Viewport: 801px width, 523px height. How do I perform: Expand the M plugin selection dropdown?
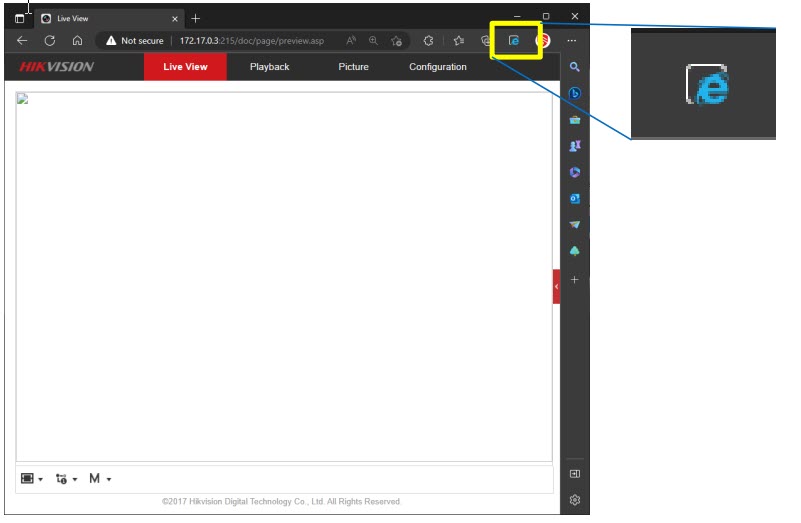pos(100,479)
